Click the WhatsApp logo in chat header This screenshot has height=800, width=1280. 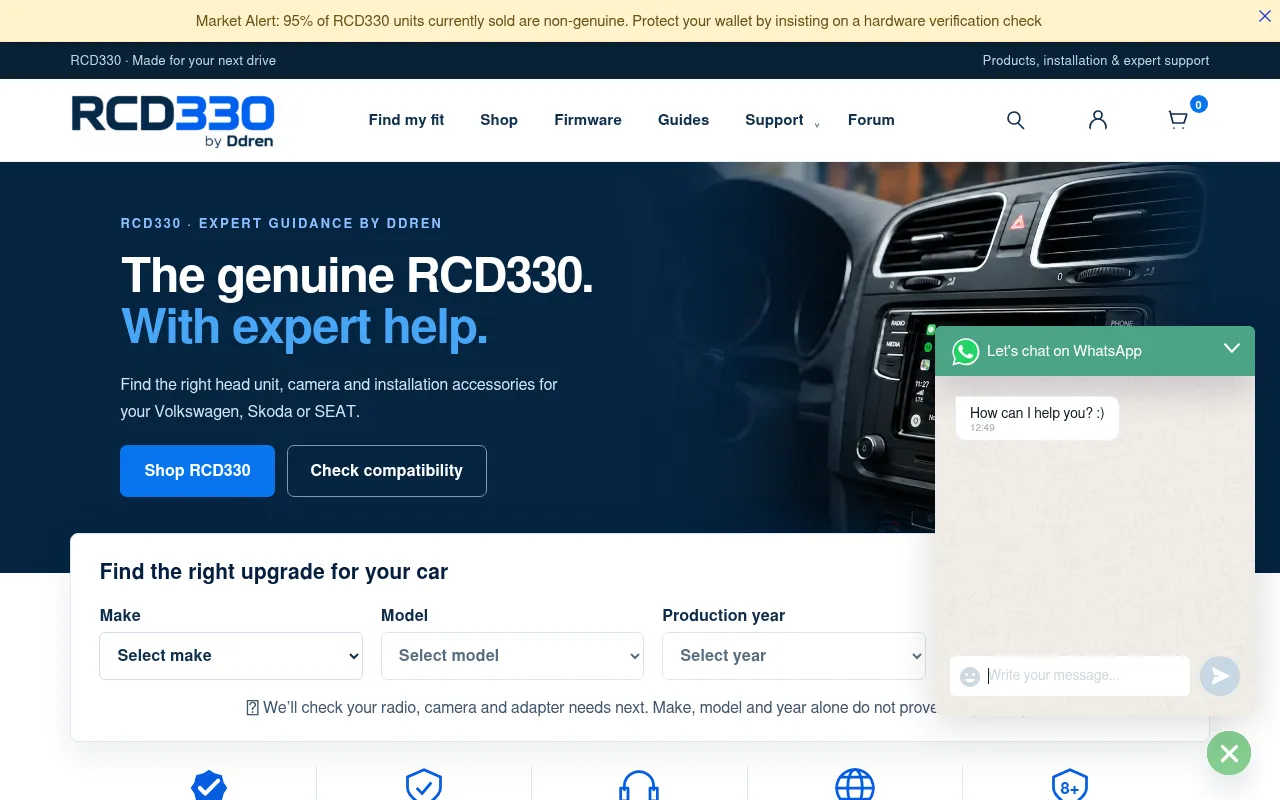(965, 351)
